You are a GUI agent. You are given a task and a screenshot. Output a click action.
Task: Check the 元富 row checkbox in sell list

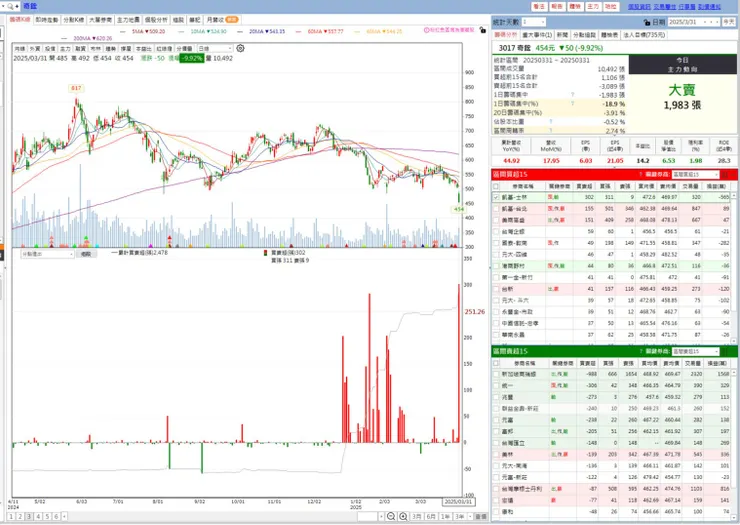[x=496, y=420]
